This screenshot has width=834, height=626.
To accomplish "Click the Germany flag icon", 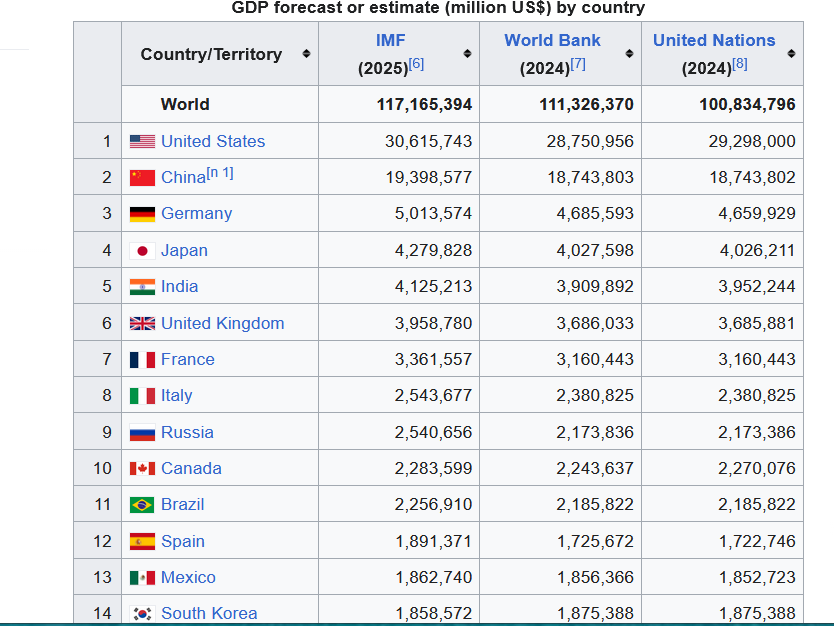I will pos(142,214).
